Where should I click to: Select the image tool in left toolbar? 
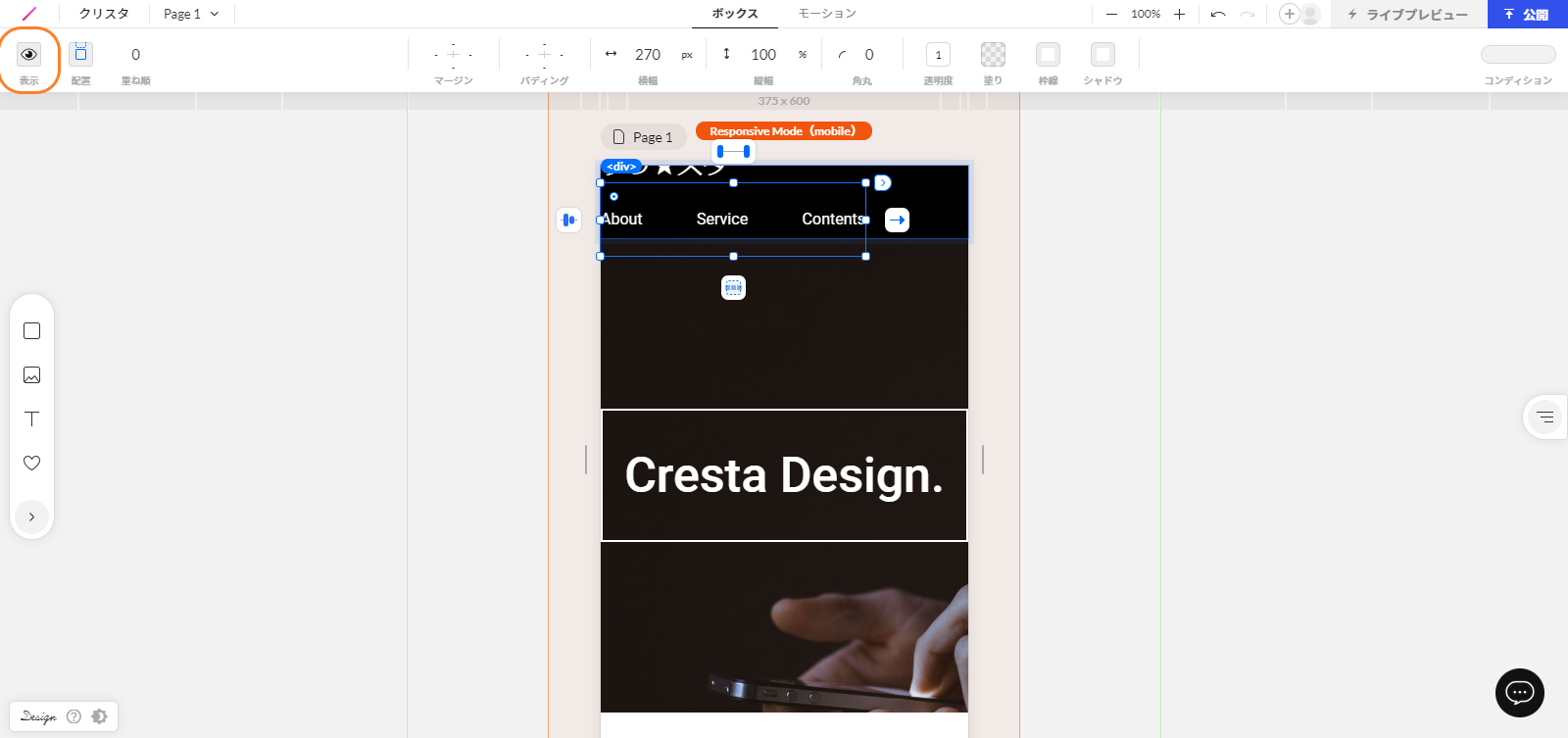coord(31,375)
